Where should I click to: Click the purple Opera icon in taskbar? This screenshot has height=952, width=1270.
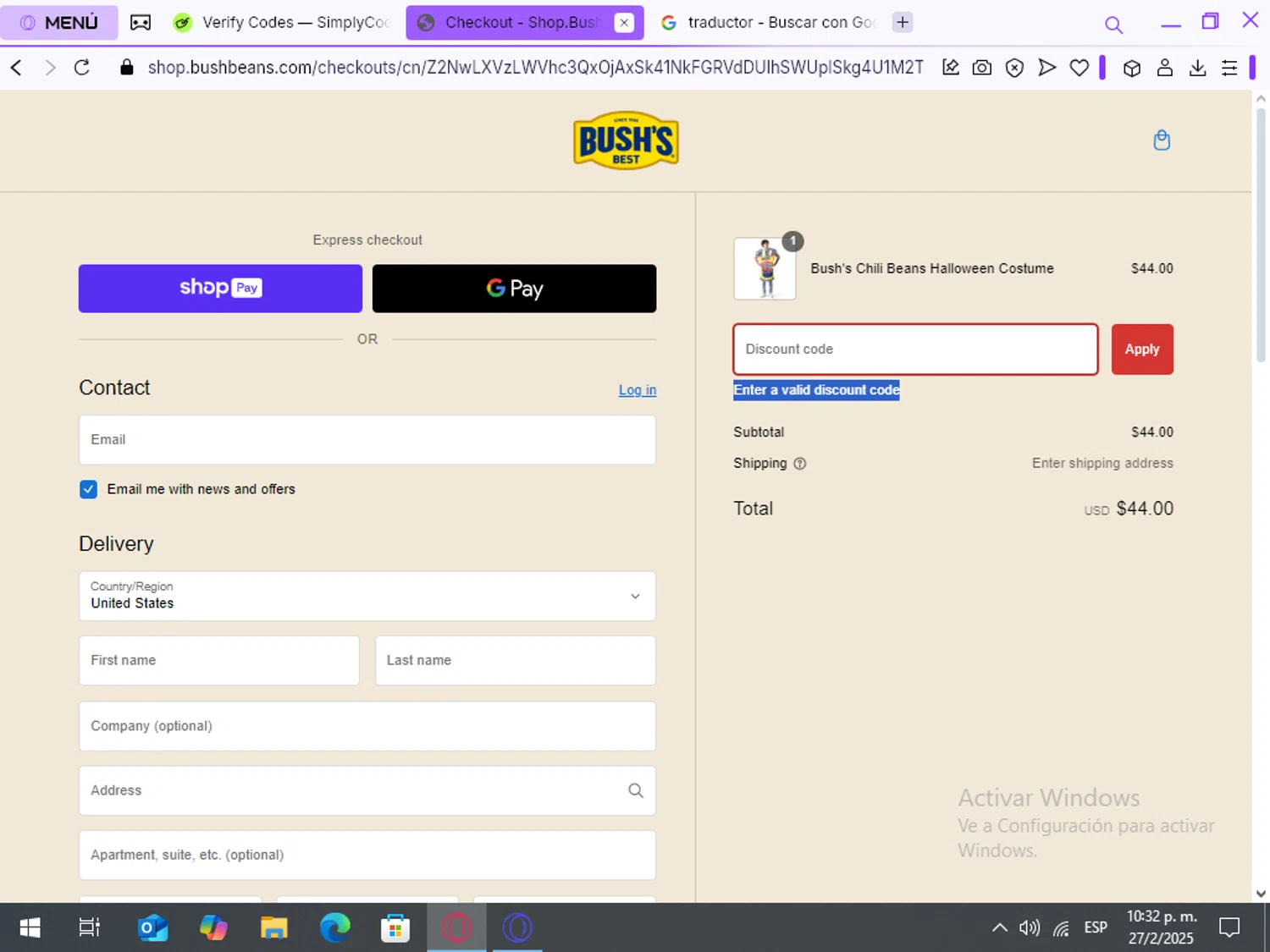[517, 927]
